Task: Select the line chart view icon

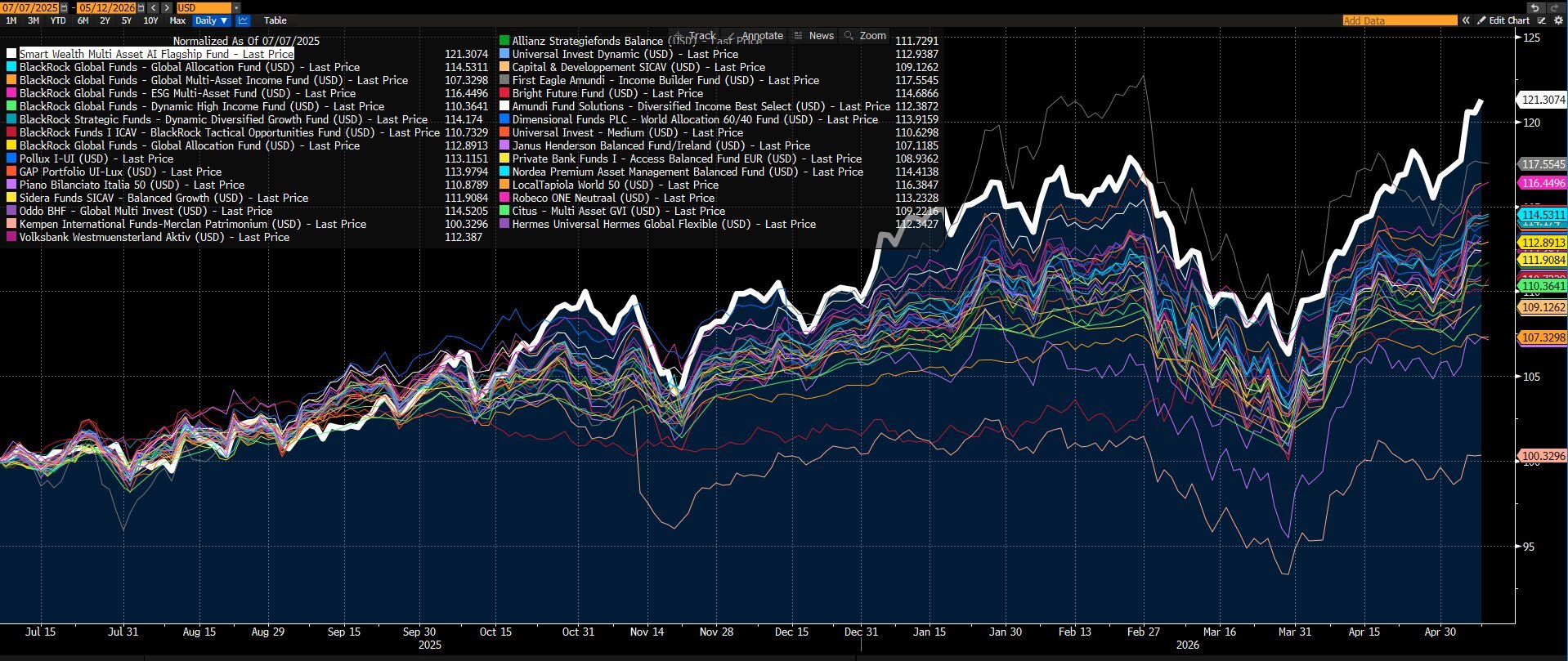Action: pos(243,20)
